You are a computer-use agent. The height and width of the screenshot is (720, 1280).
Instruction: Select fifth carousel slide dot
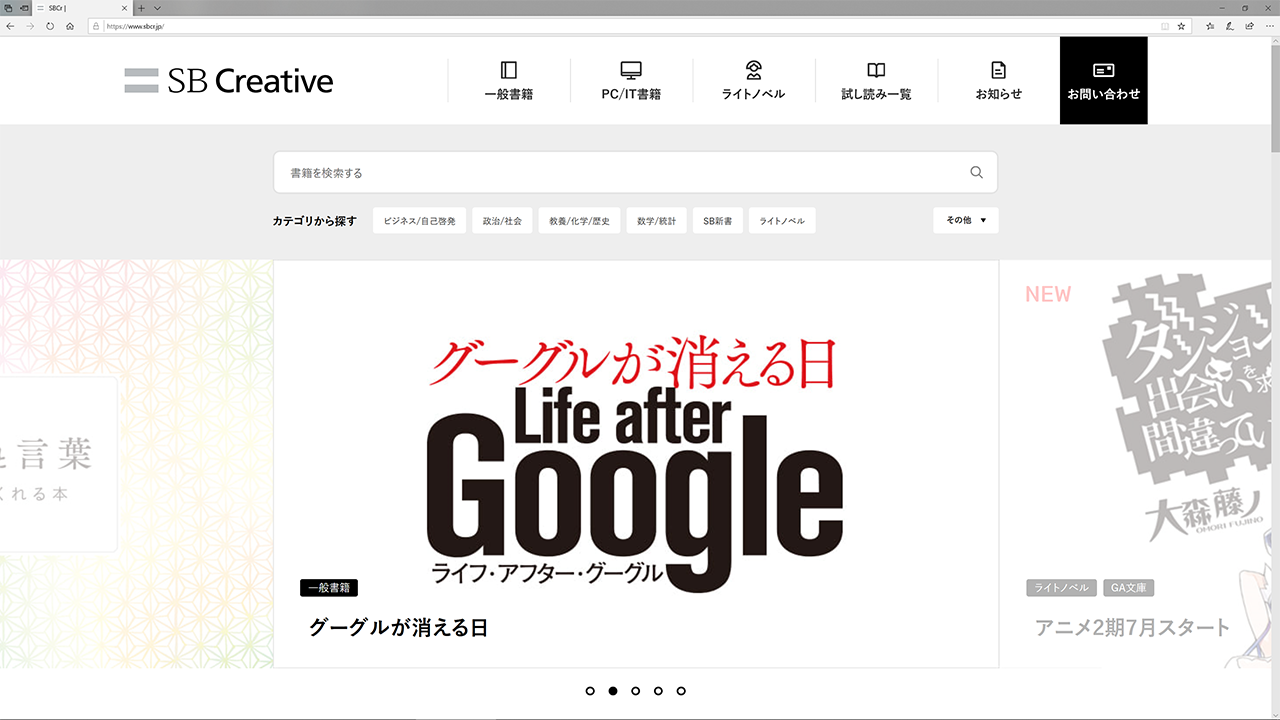click(681, 691)
